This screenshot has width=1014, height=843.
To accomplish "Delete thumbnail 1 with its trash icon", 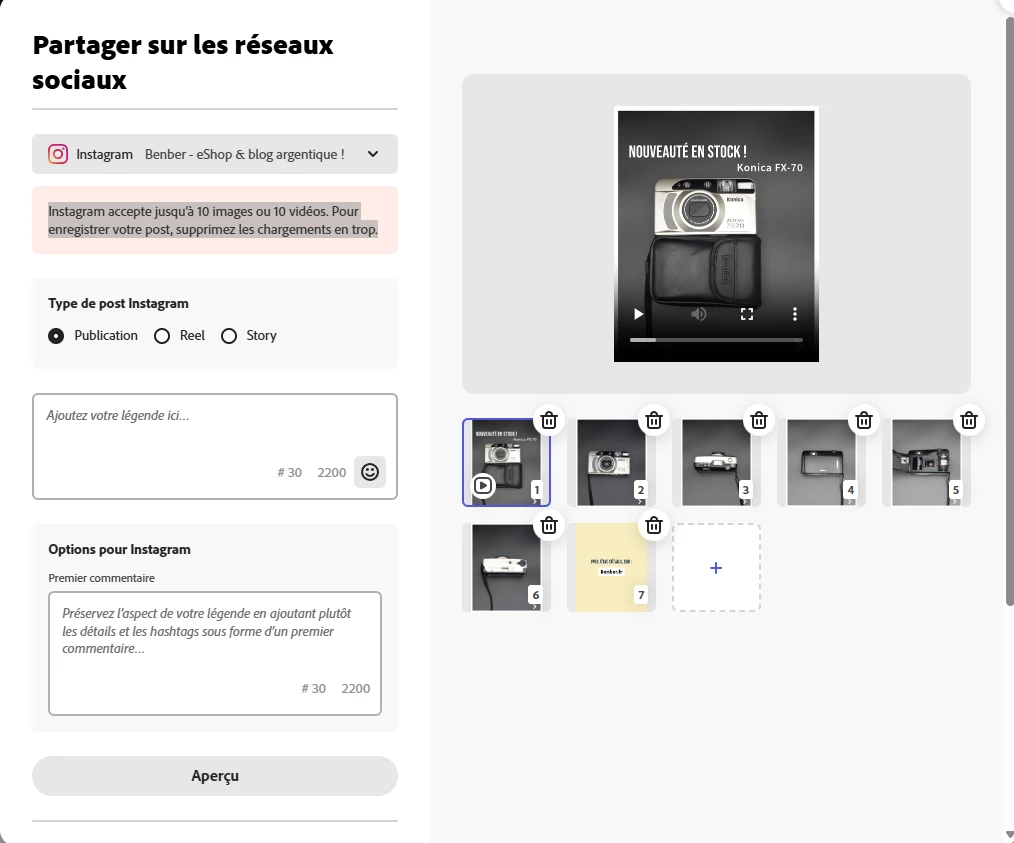I will [x=549, y=420].
